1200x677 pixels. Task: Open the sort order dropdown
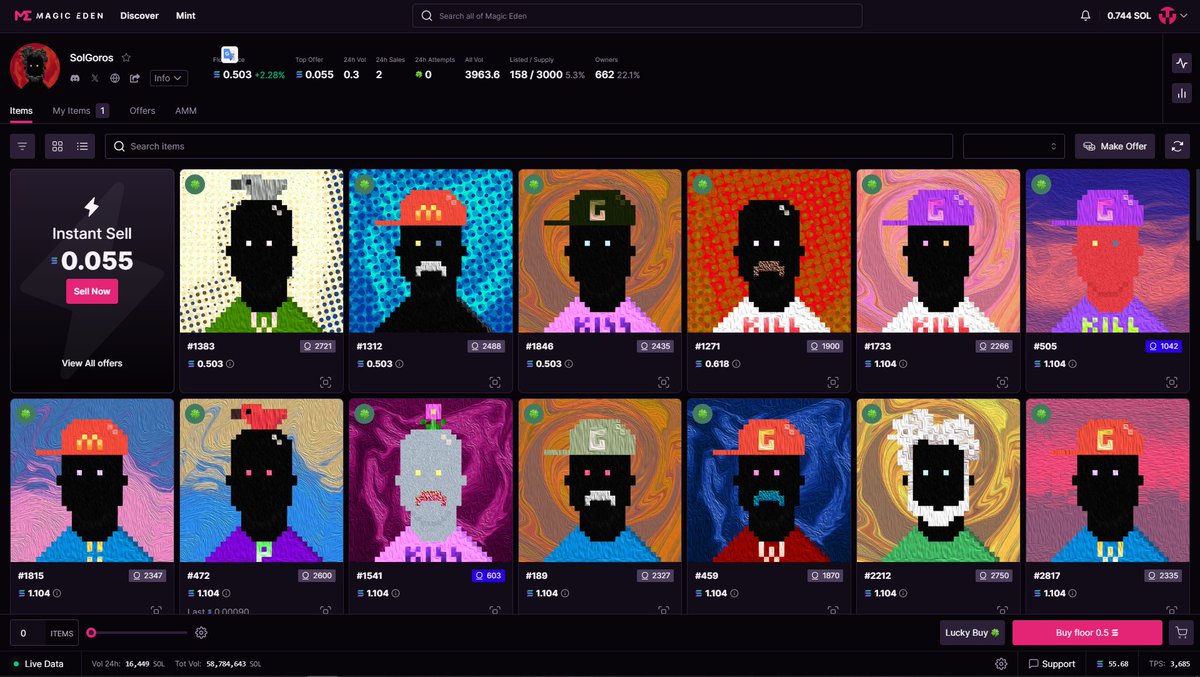pyautogui.click(x=1013, y=146)
